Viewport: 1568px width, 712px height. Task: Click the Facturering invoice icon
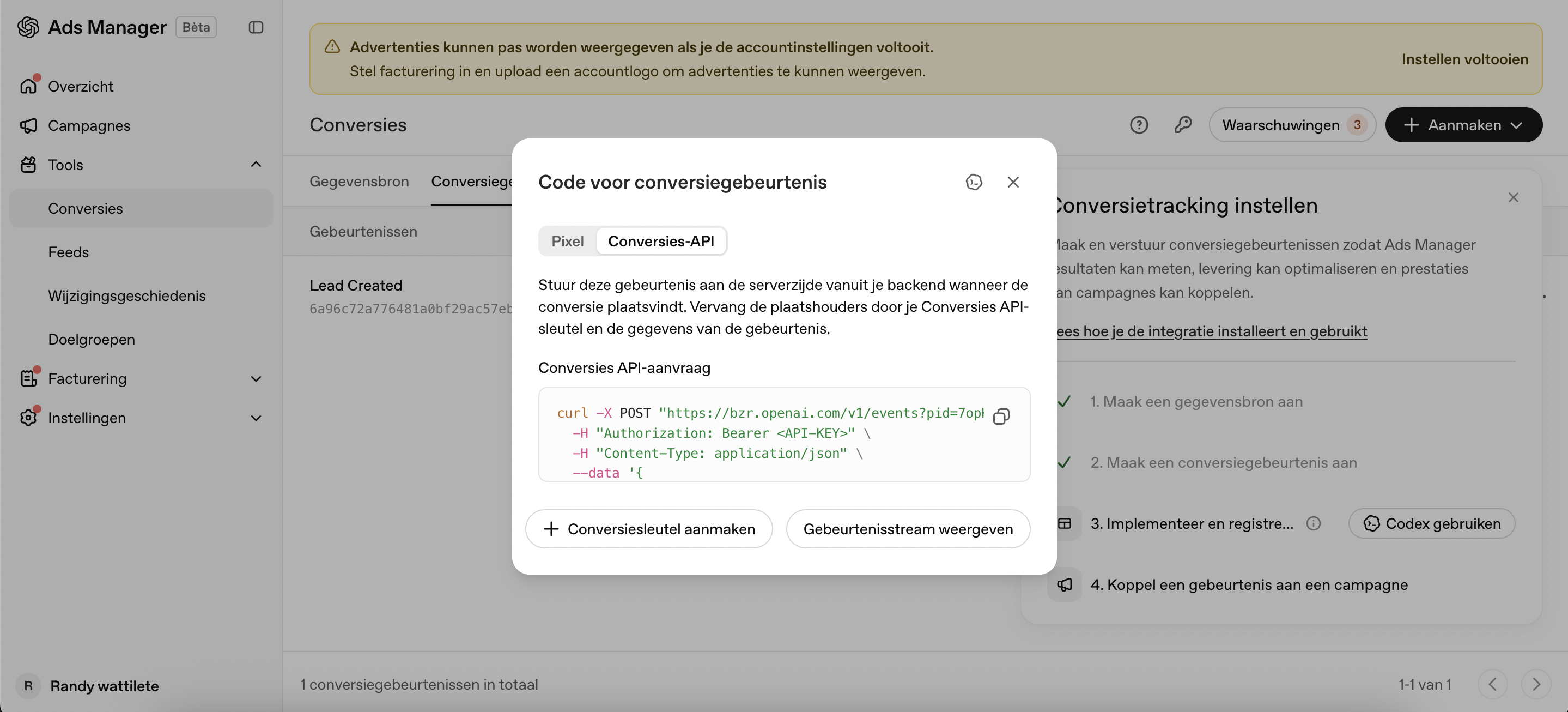point(28,378)
